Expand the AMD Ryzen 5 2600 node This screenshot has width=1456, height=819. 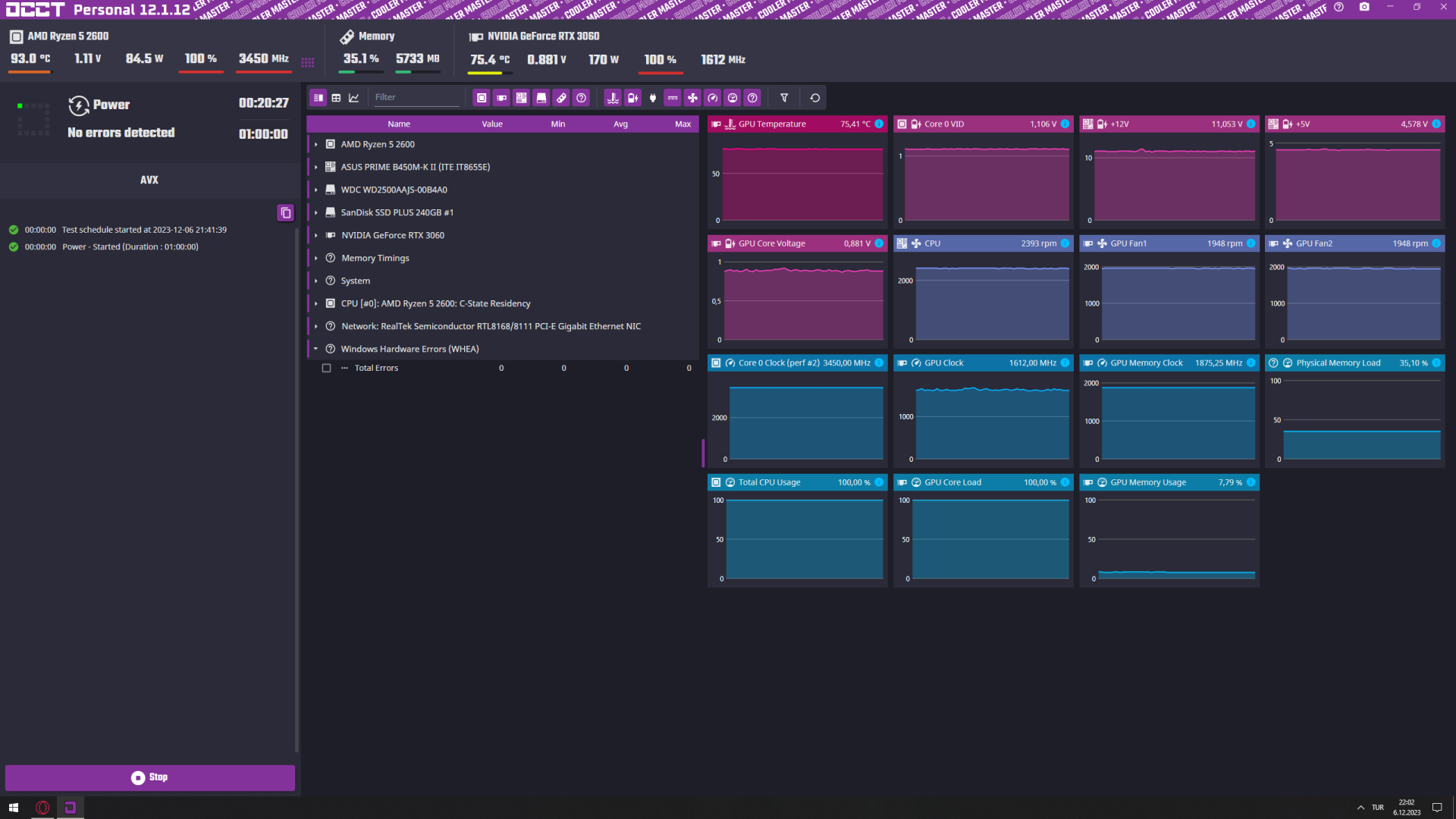coord(316,145)
